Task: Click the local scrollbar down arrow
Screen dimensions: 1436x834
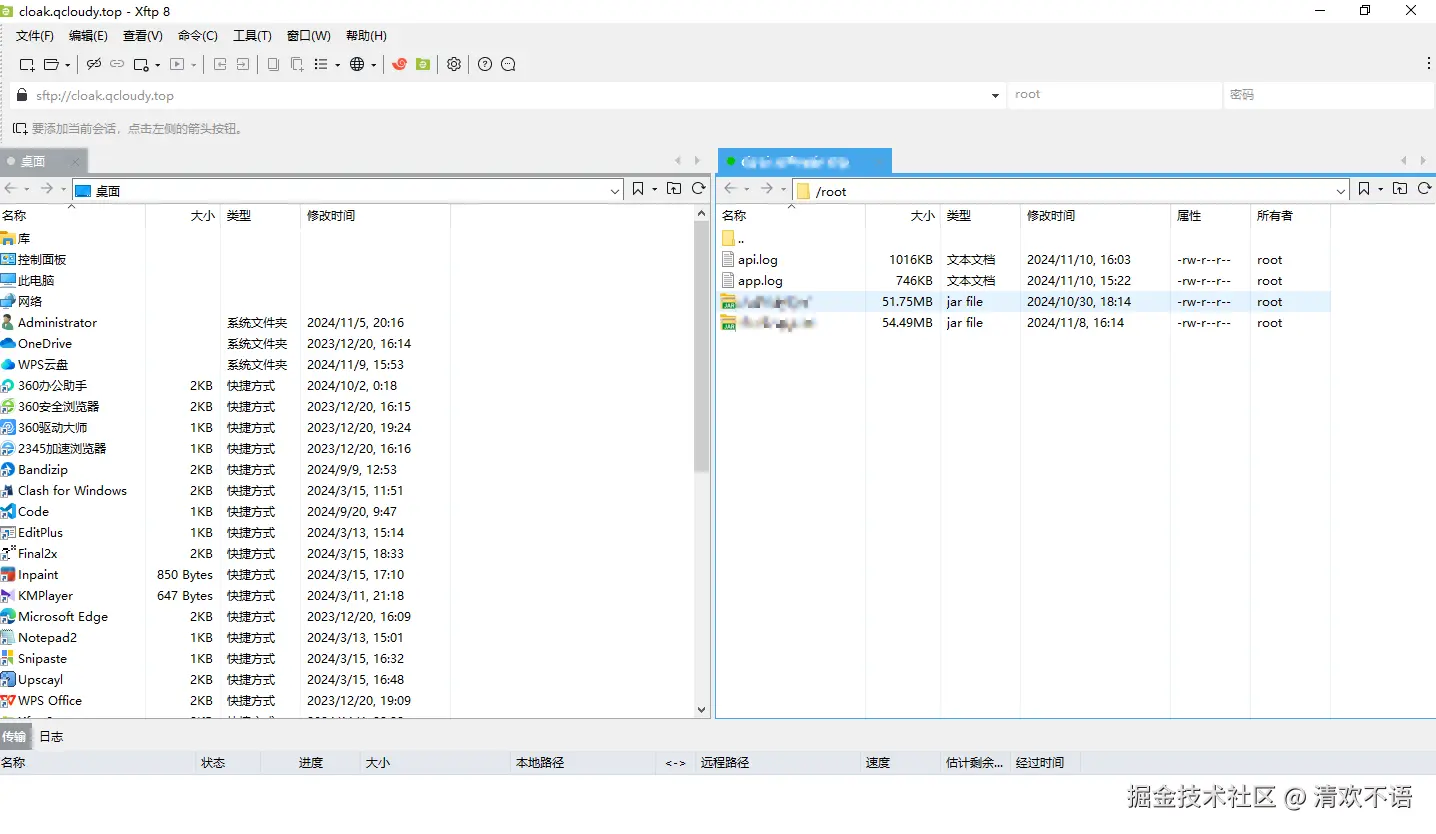Action: [x=701, y=709]
